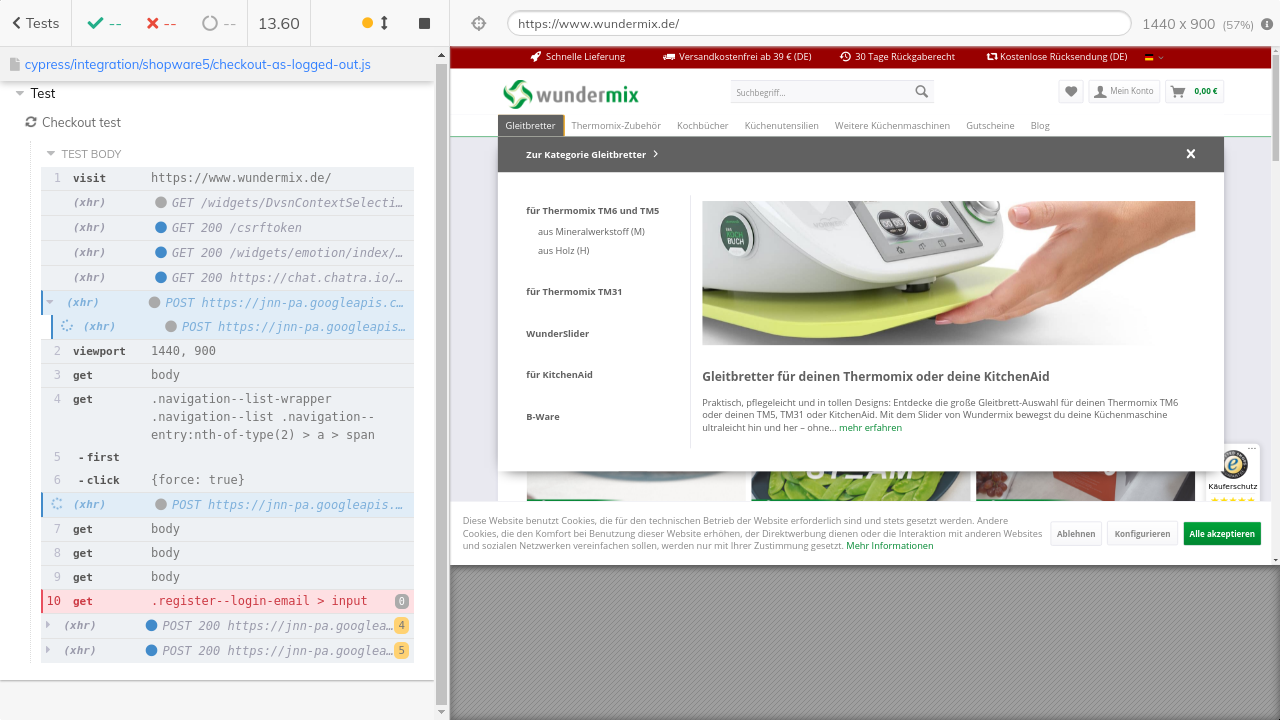Click the Wundermix logo
Viewport: 1280px width, 720px height.
(570, 94)
